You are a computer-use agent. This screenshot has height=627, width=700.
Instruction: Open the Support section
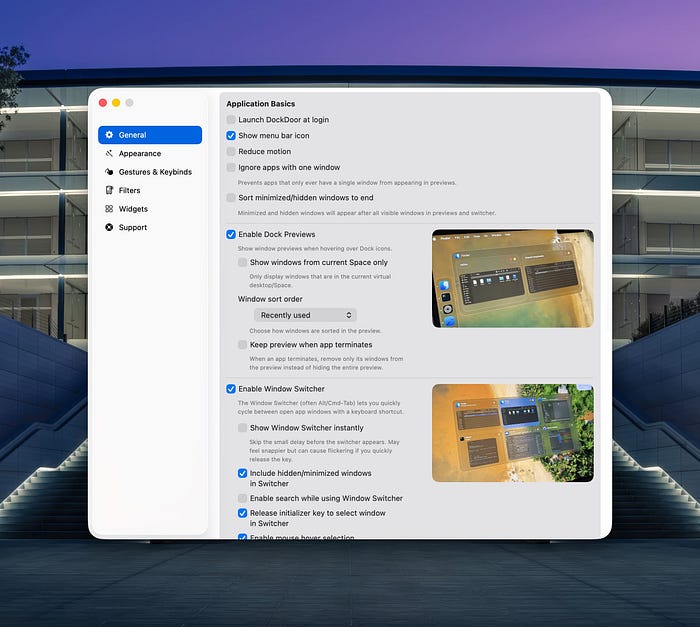tap(150, 227)
